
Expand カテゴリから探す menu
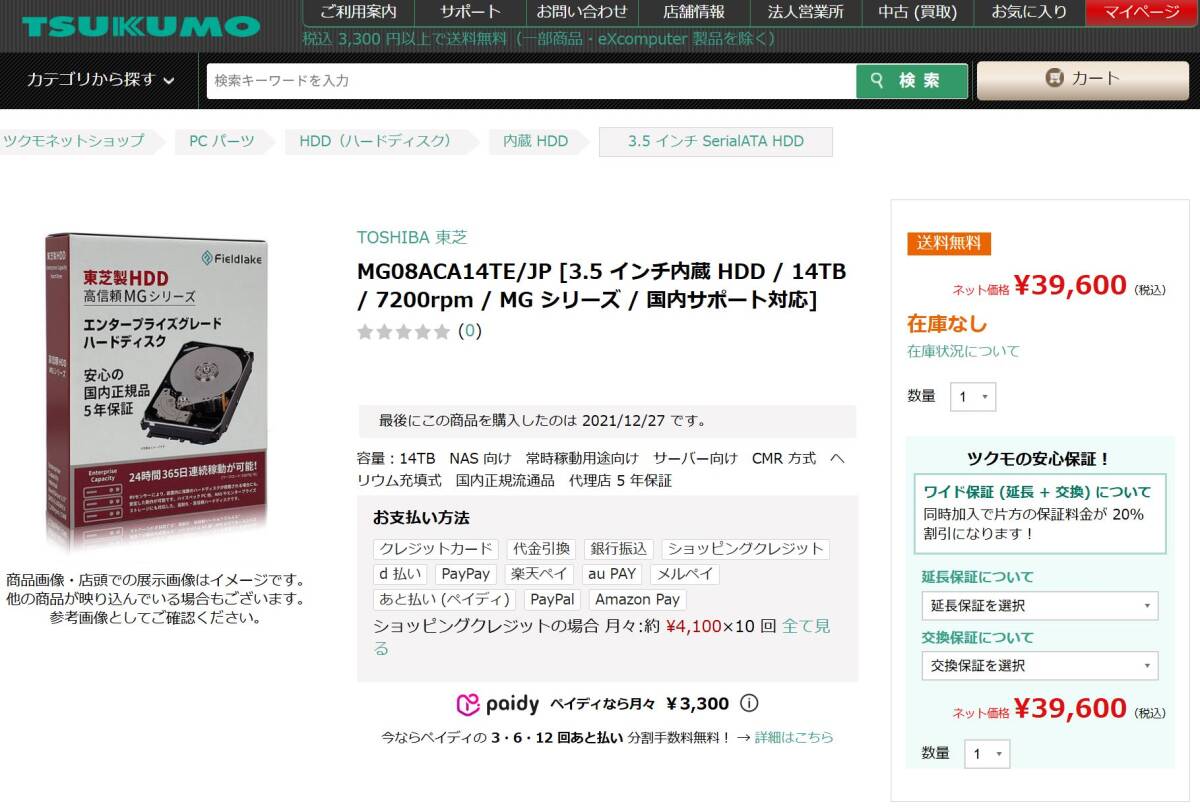coord(101,80)
